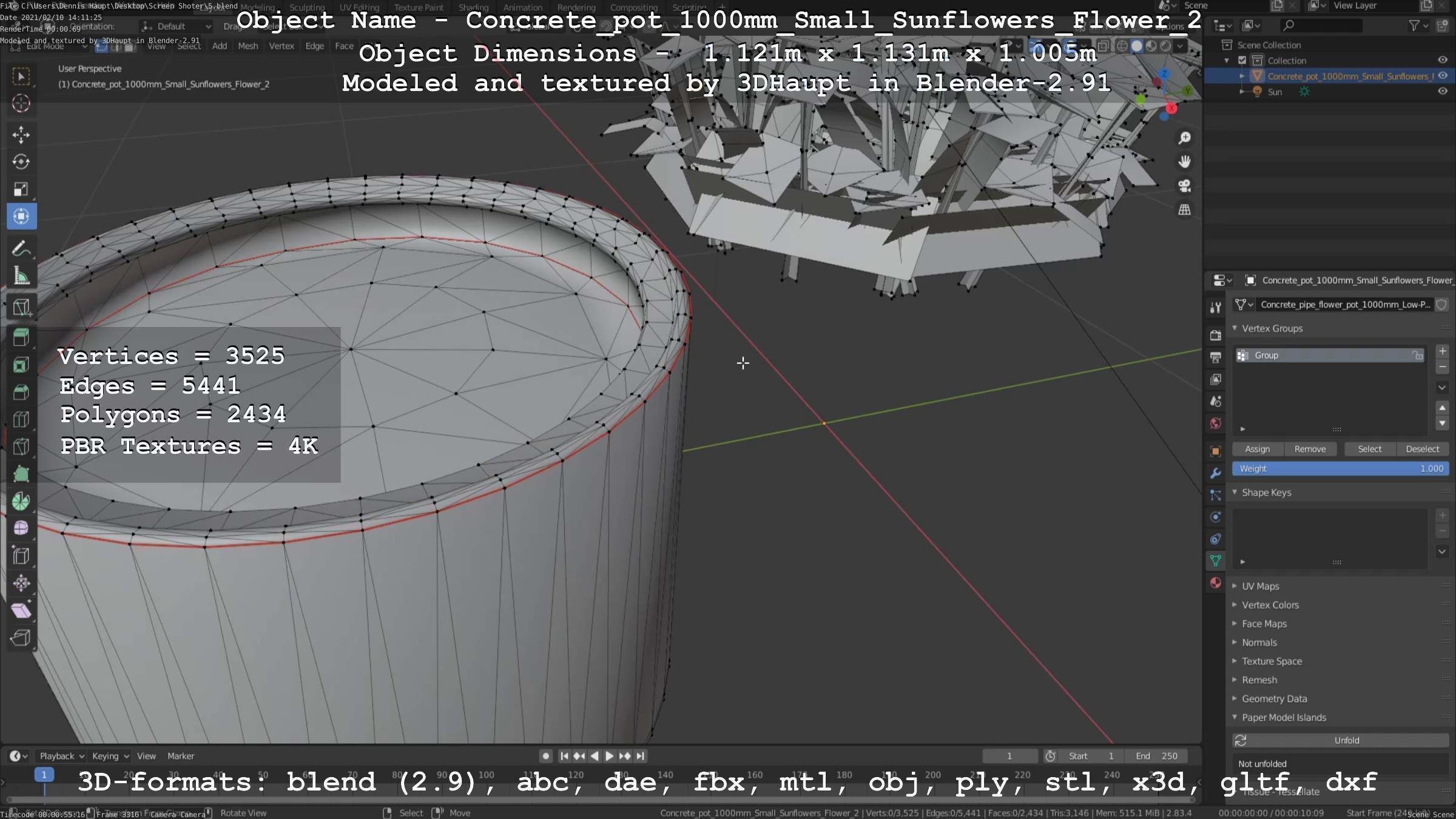The image size is (1456, 819).
Task: Click the Unfold paper model button
Action: tap(1341, 740)
